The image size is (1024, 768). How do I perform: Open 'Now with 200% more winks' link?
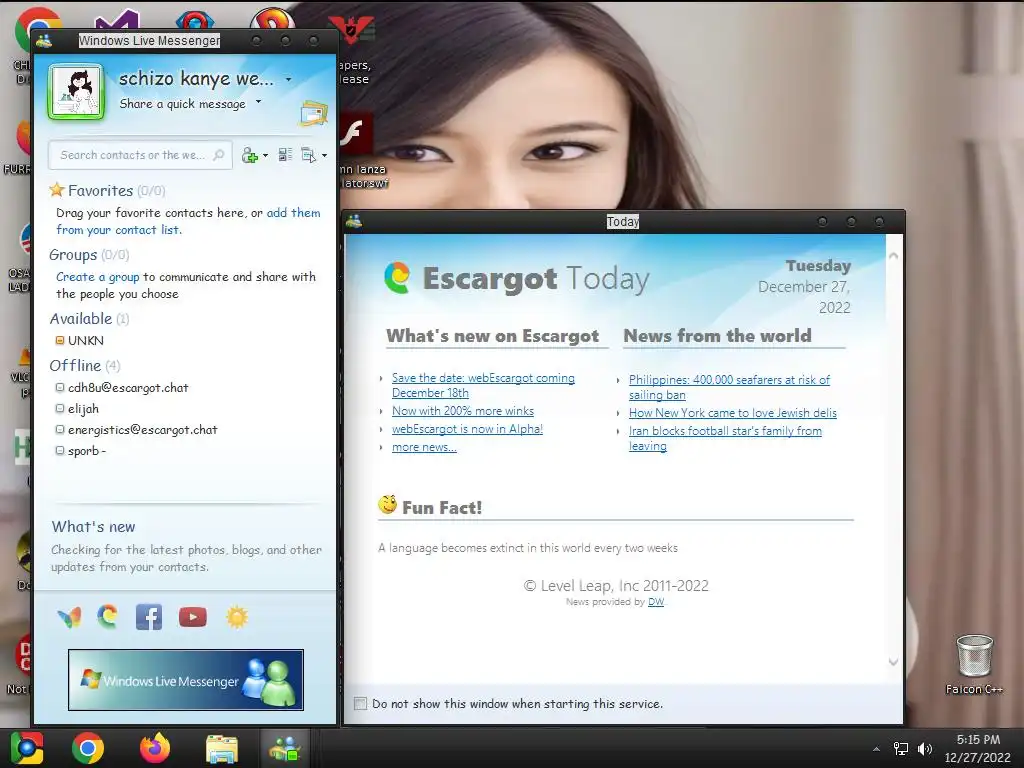pos(463,411)
